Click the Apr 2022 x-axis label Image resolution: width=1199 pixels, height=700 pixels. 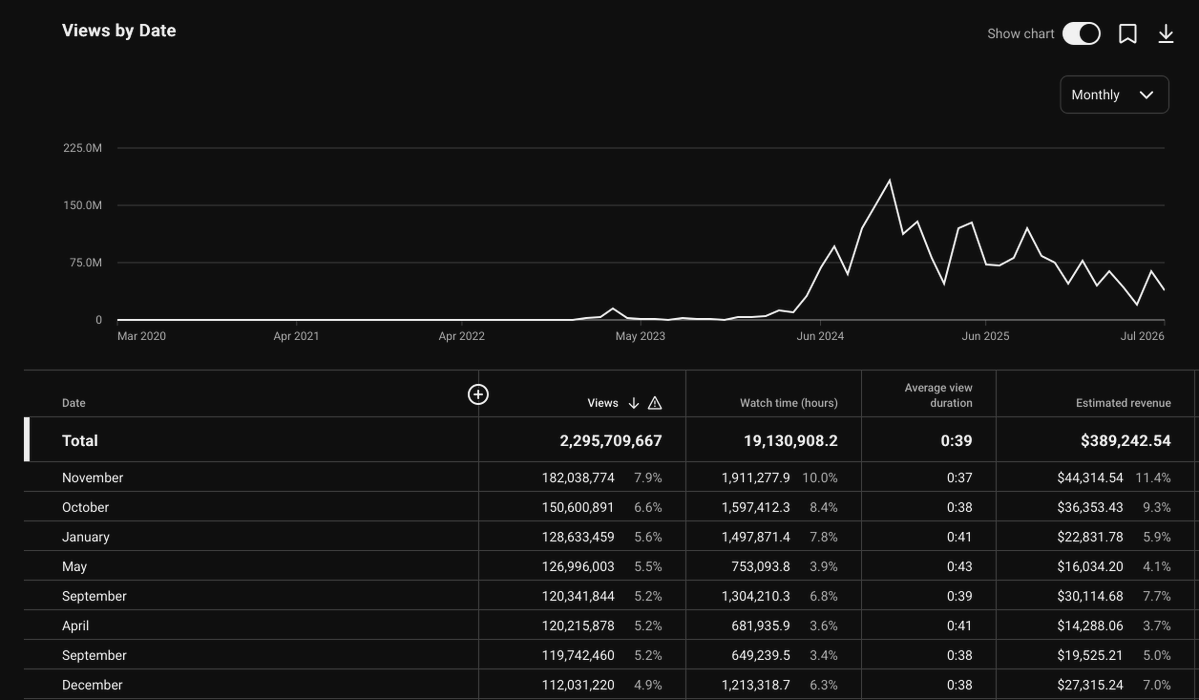[461, 336]
